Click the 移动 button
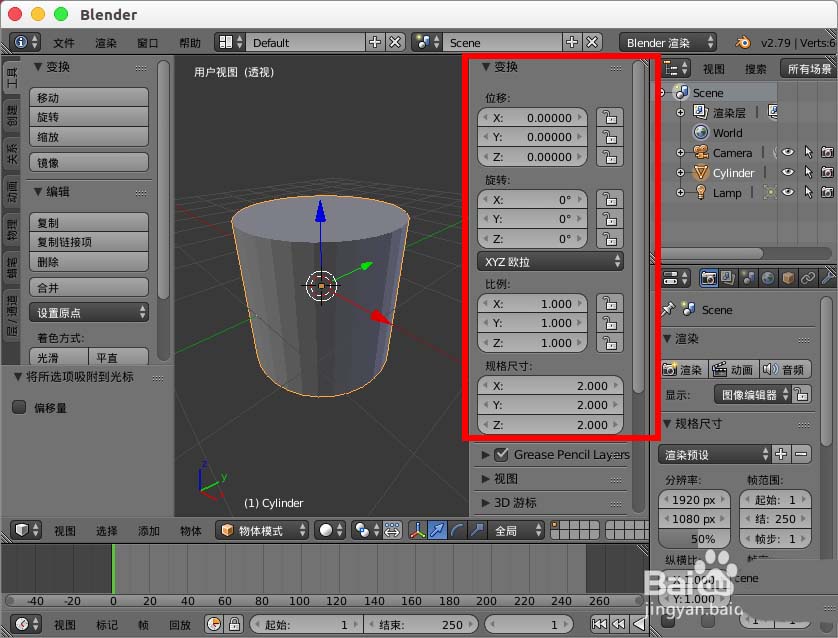This screenshot has height=638, width=838. (x=89, y=97)
